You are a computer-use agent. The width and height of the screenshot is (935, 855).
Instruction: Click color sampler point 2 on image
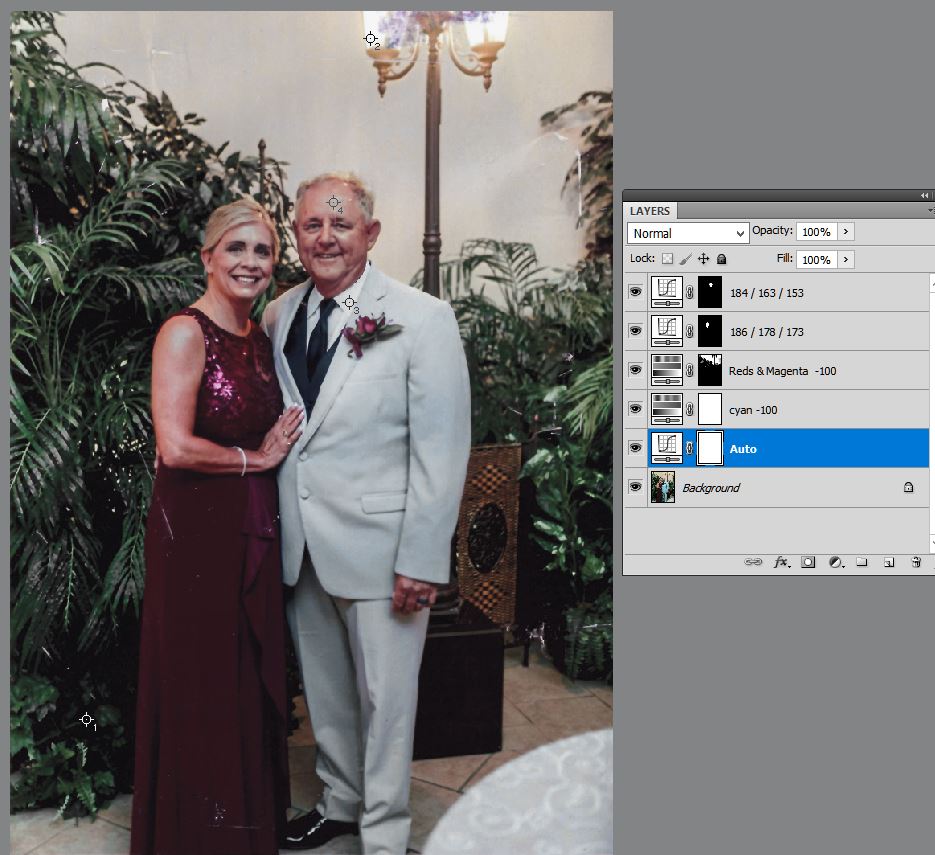pos(371,39)
